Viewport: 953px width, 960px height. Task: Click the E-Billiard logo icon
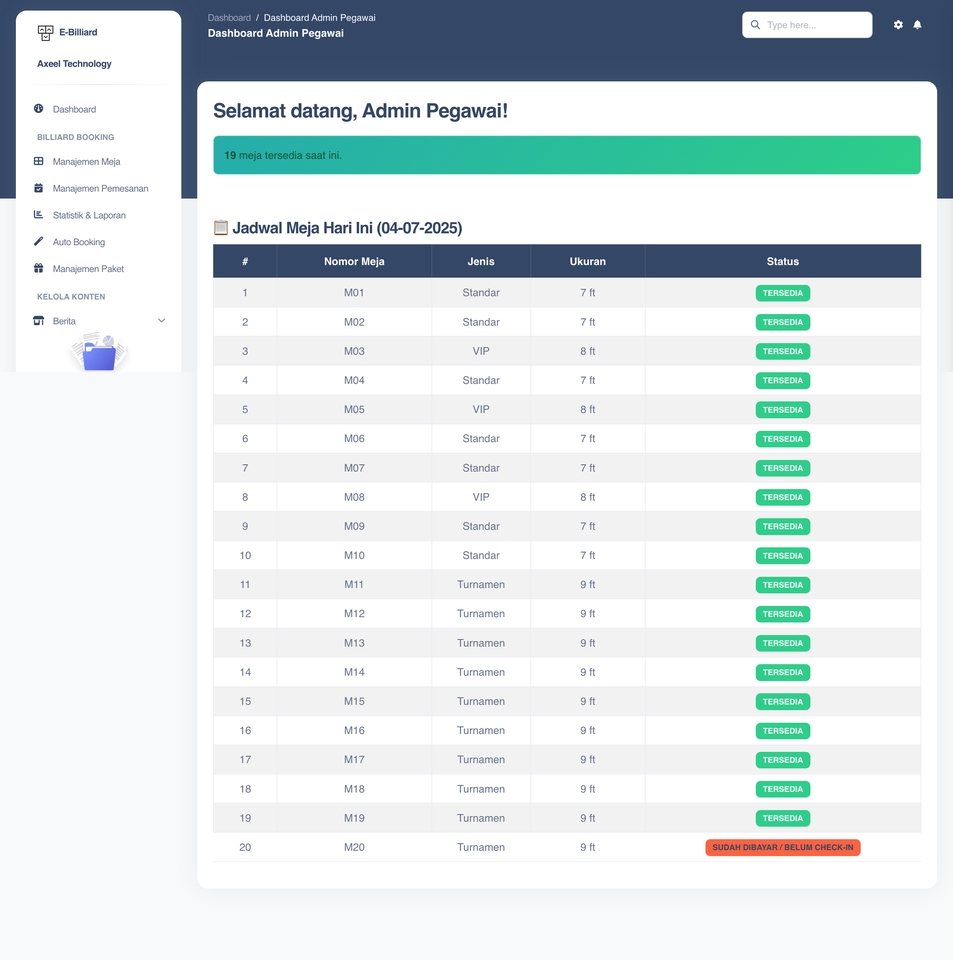pos(45,33)
